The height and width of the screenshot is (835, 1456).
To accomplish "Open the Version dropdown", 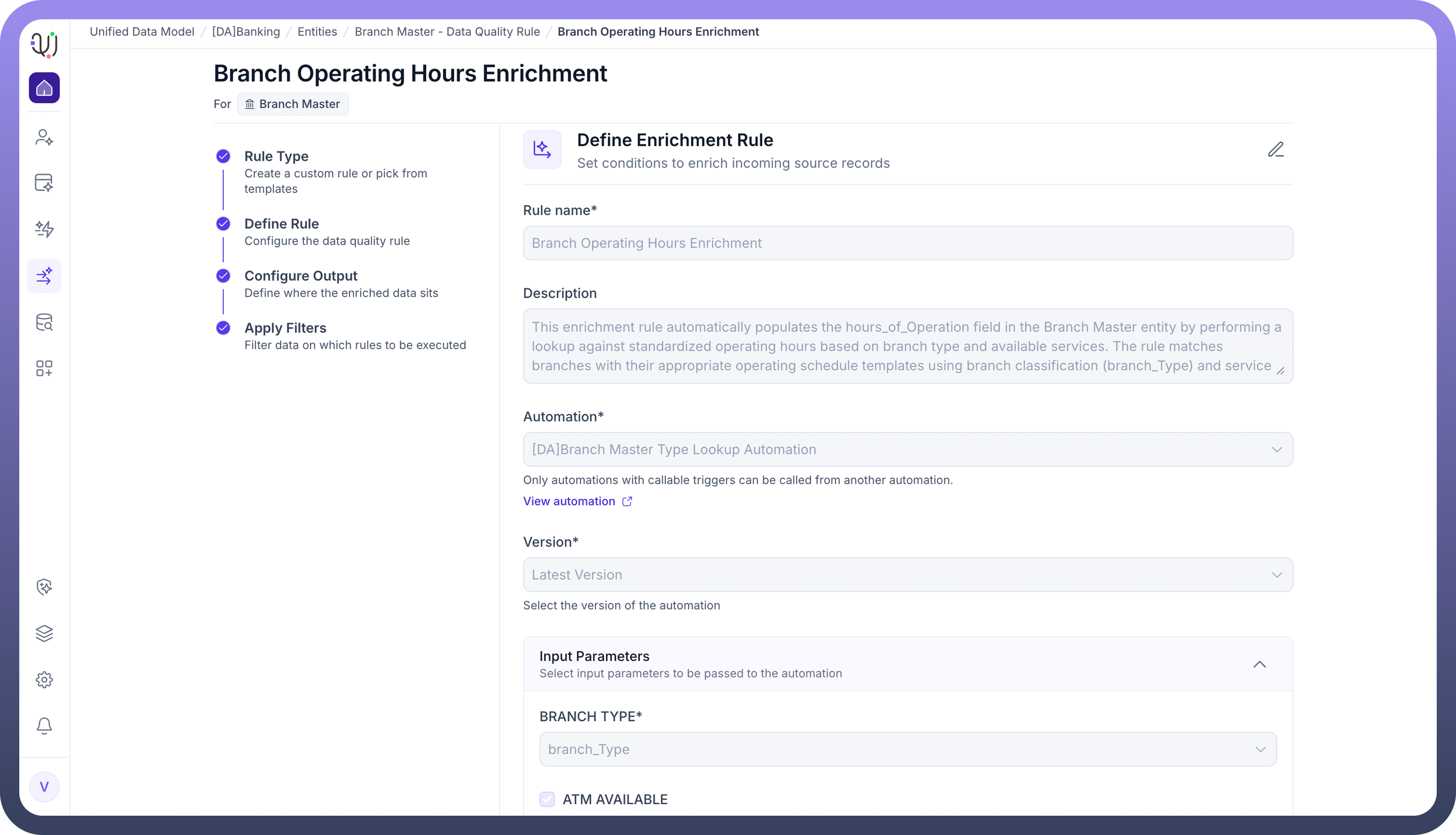I will pos(907,575).
